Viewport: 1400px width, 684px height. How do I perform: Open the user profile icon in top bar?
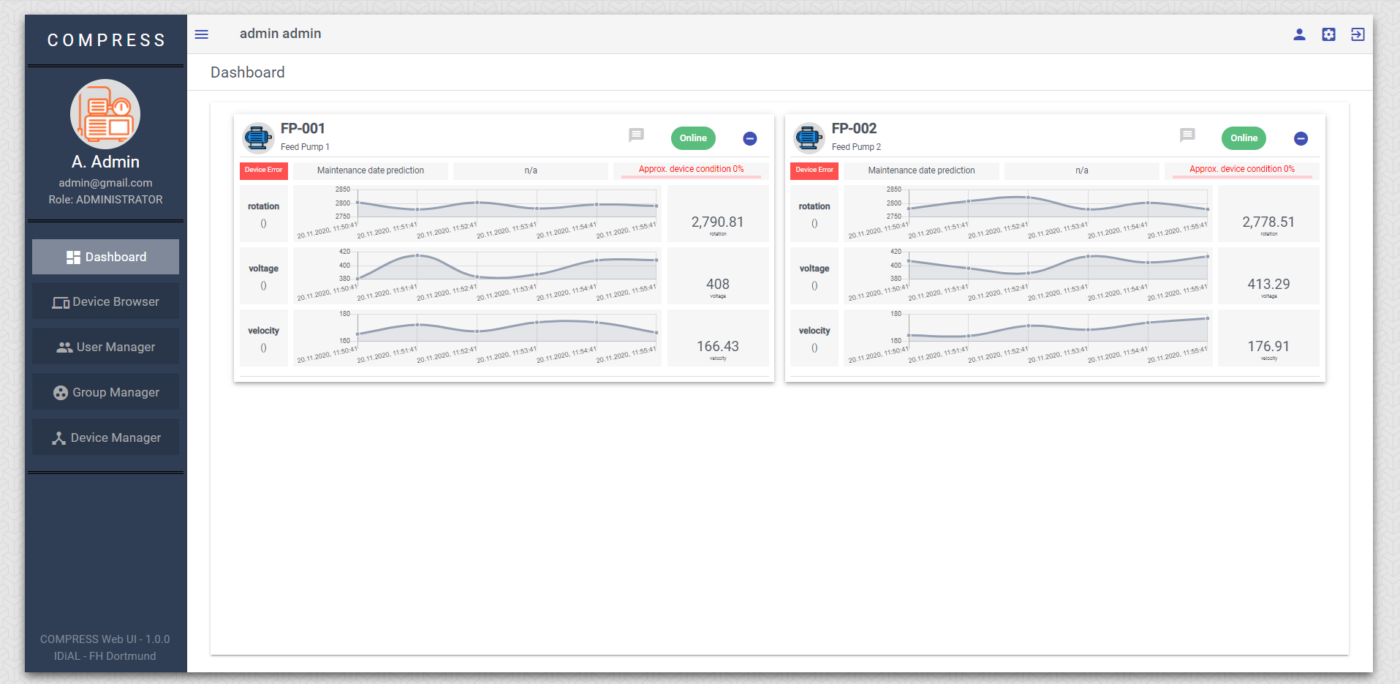(x=1299, y=34)
